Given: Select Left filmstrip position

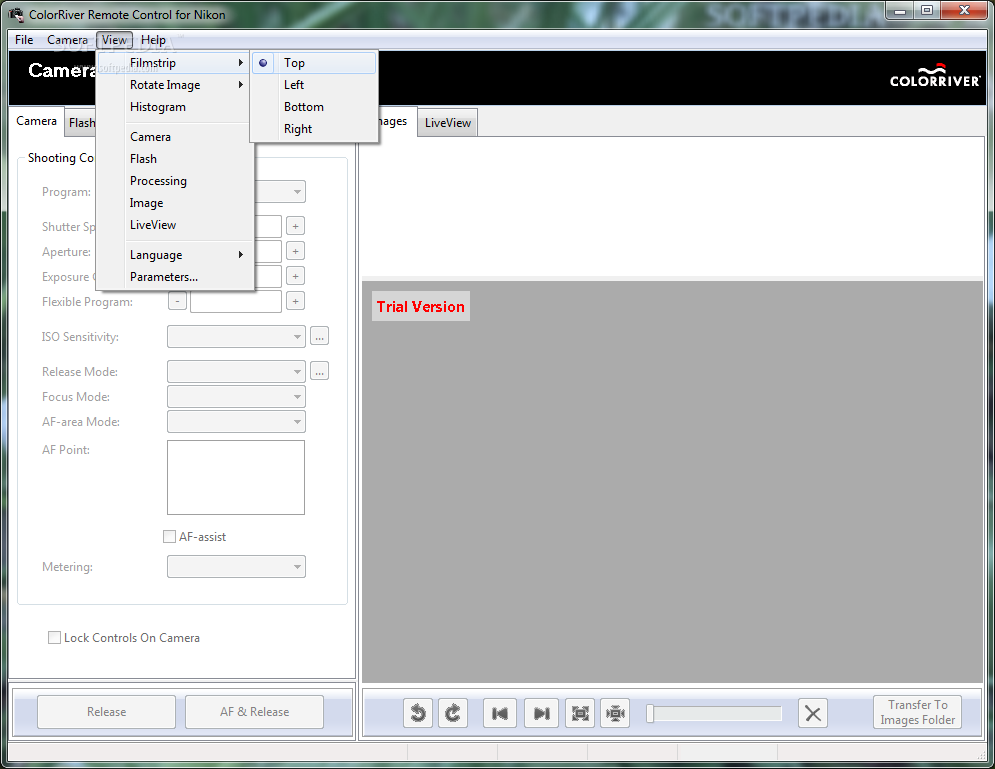Looking at the screenshot, I should pyautogui.click(x=314, y=85).
